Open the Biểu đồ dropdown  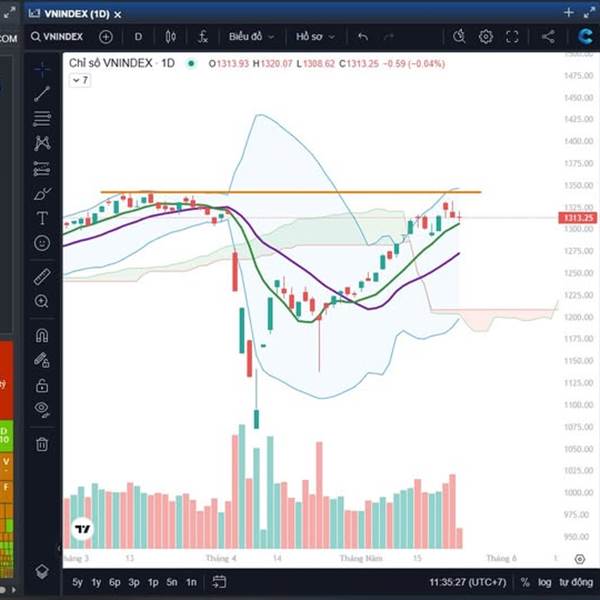(x=251, y=37)
